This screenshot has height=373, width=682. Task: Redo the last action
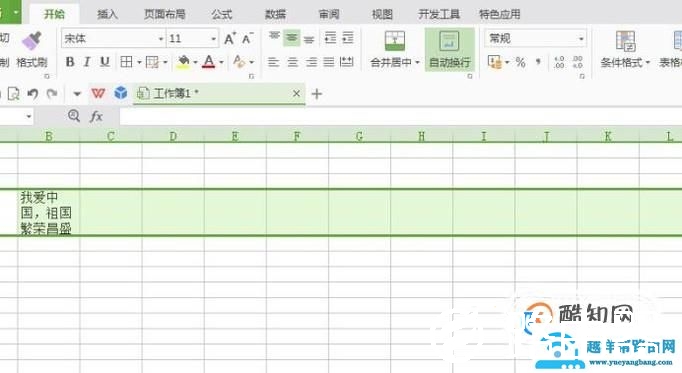pyautogui.click(x=52, y=94)
